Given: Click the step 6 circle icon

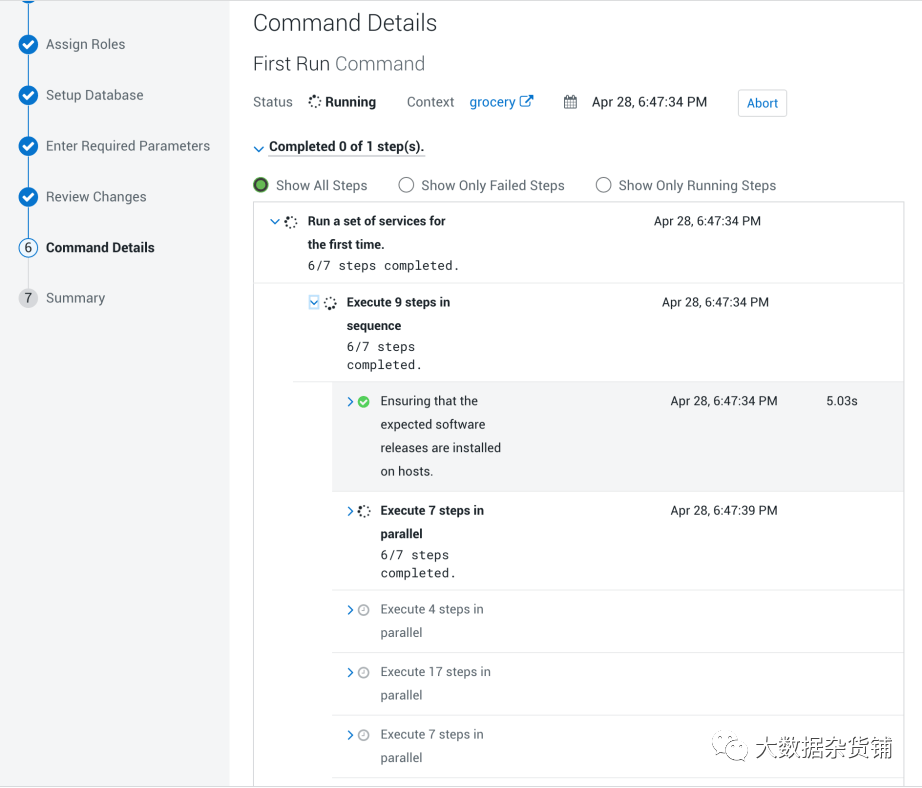Looking at the screenshot, I should coord(28,248).
